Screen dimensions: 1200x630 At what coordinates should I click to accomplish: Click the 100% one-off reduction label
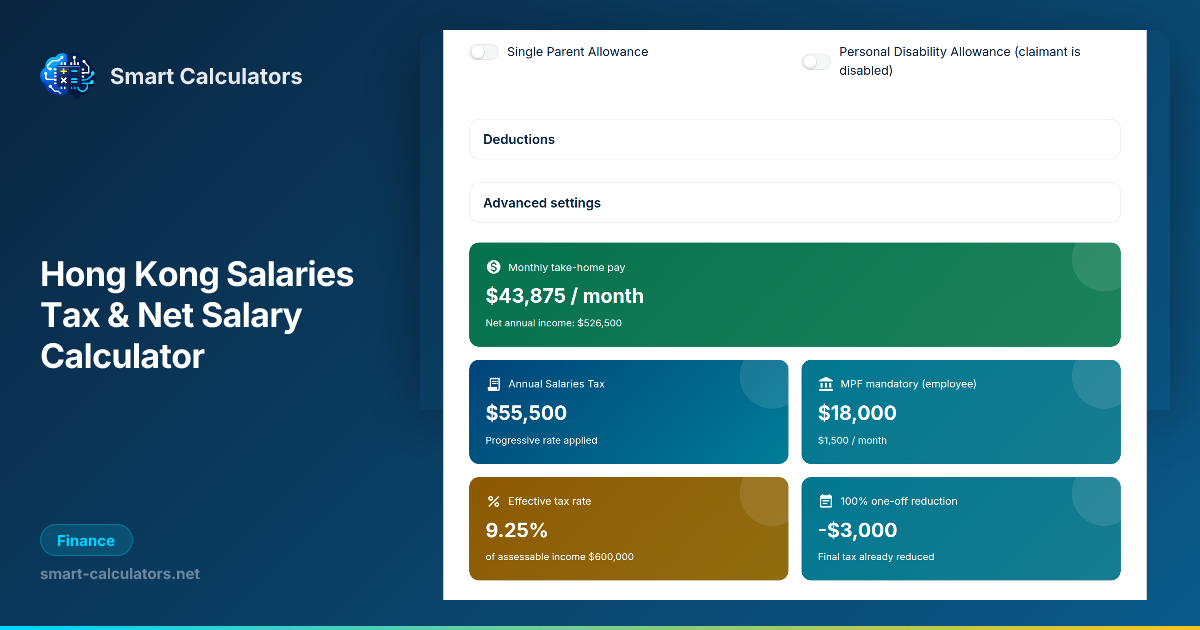tap(899, 501)
